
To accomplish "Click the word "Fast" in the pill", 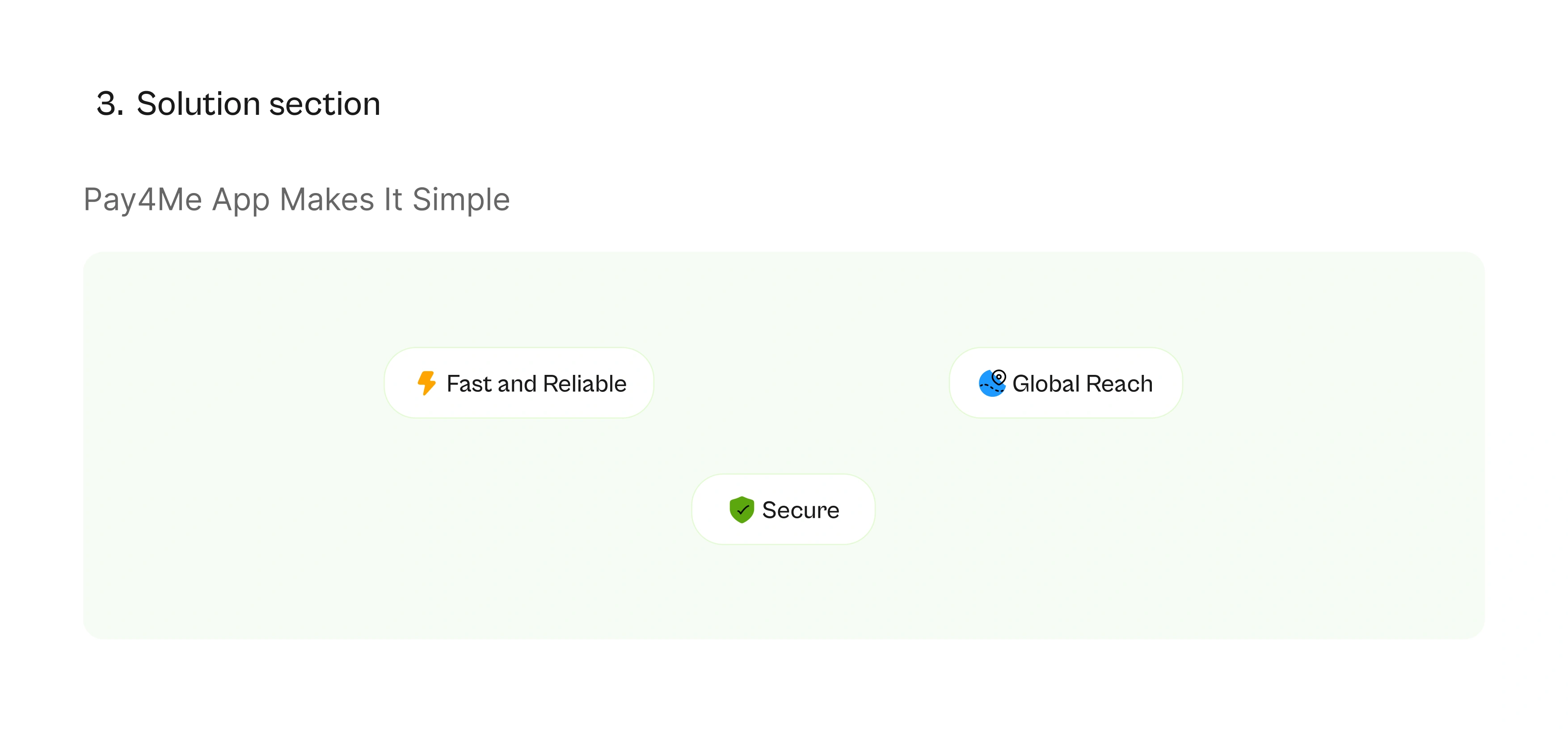I will click(469, 384).
